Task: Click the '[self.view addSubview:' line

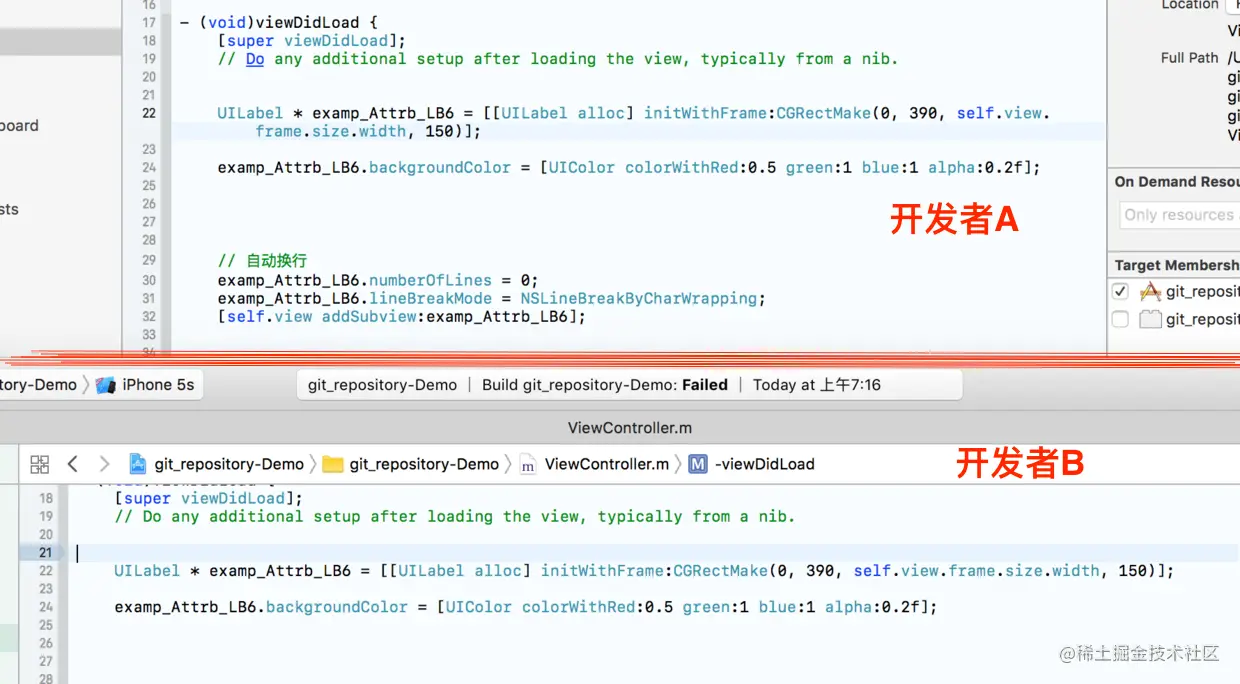Action: click(x=401, y=316)
